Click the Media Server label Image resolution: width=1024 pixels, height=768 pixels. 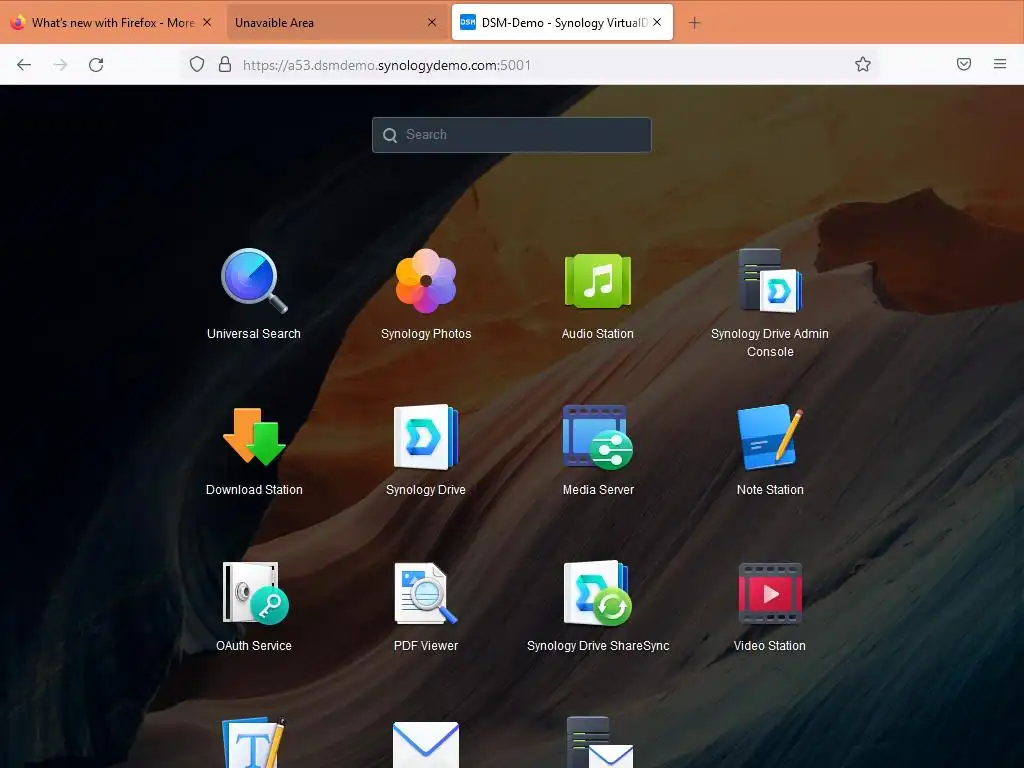click(x=598, y=490)
